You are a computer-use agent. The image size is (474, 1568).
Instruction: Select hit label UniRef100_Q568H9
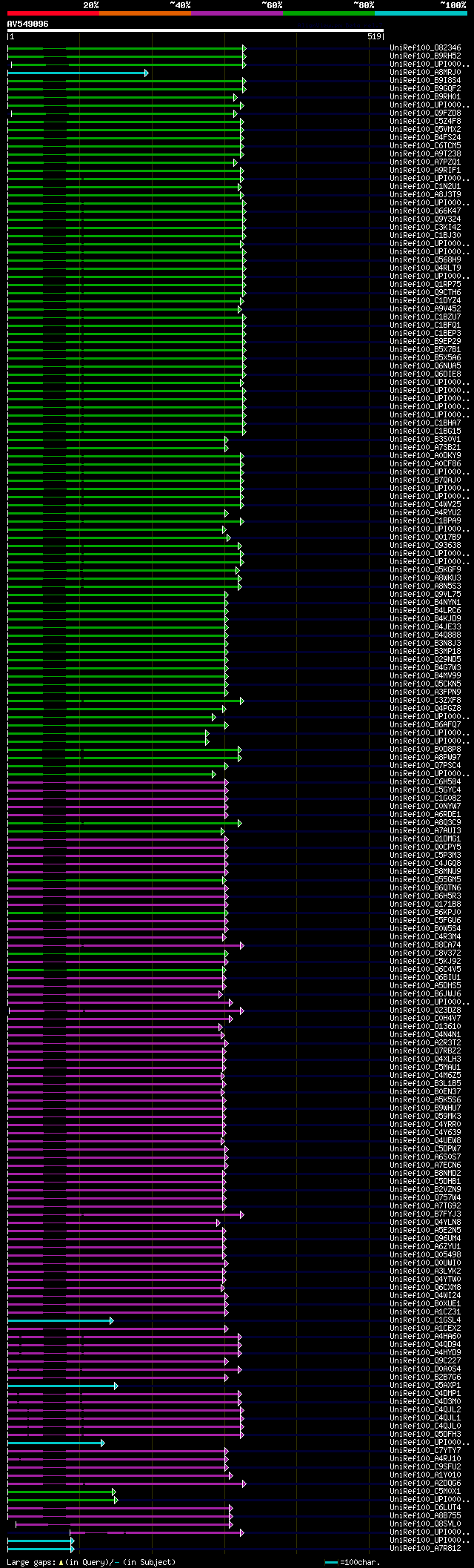click(425, 260)
